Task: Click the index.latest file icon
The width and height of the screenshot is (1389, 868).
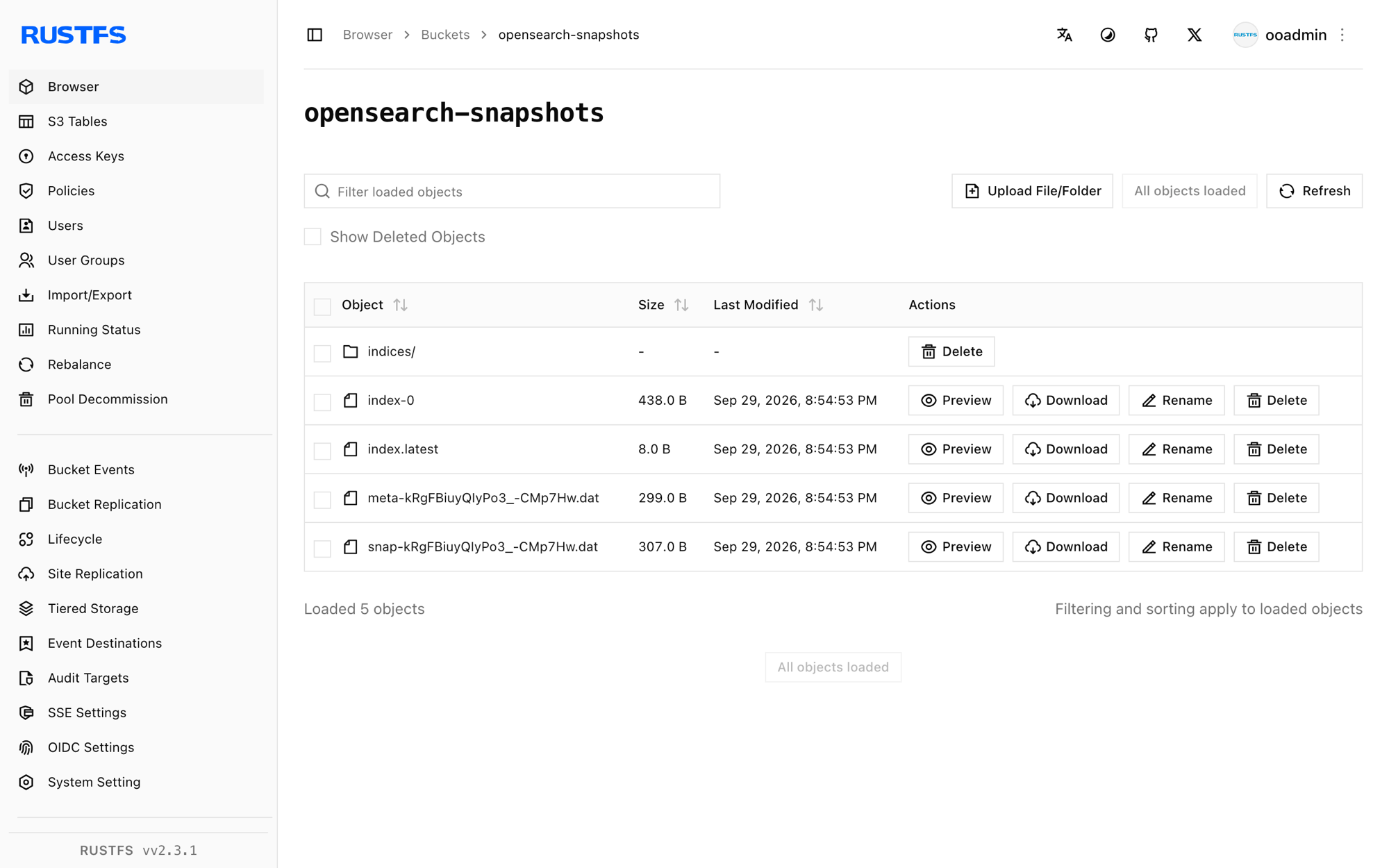Action: pos(351,449)
